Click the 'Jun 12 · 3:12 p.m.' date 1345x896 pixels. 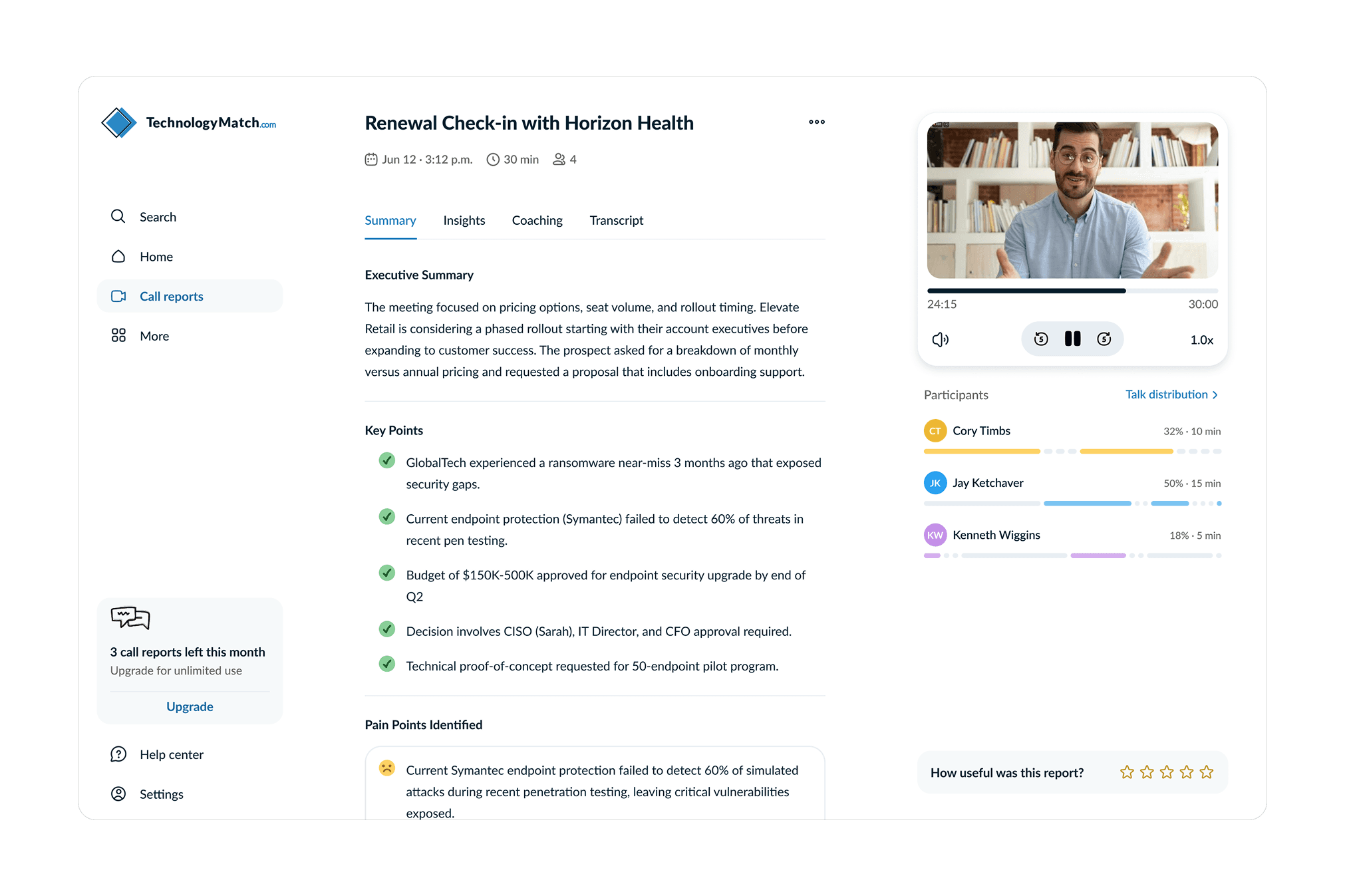tap(427, 160)
